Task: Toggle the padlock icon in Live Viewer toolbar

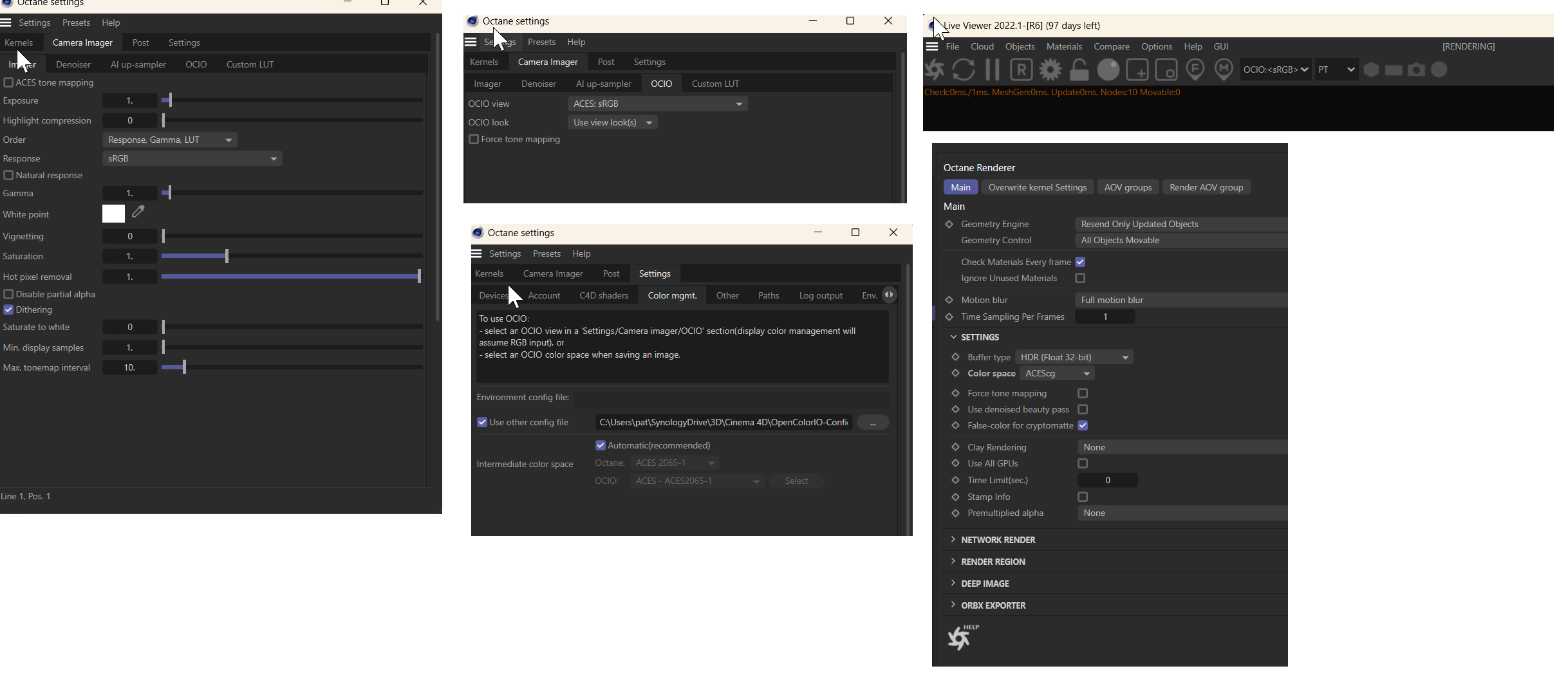Action: [x=1079, y=69]
